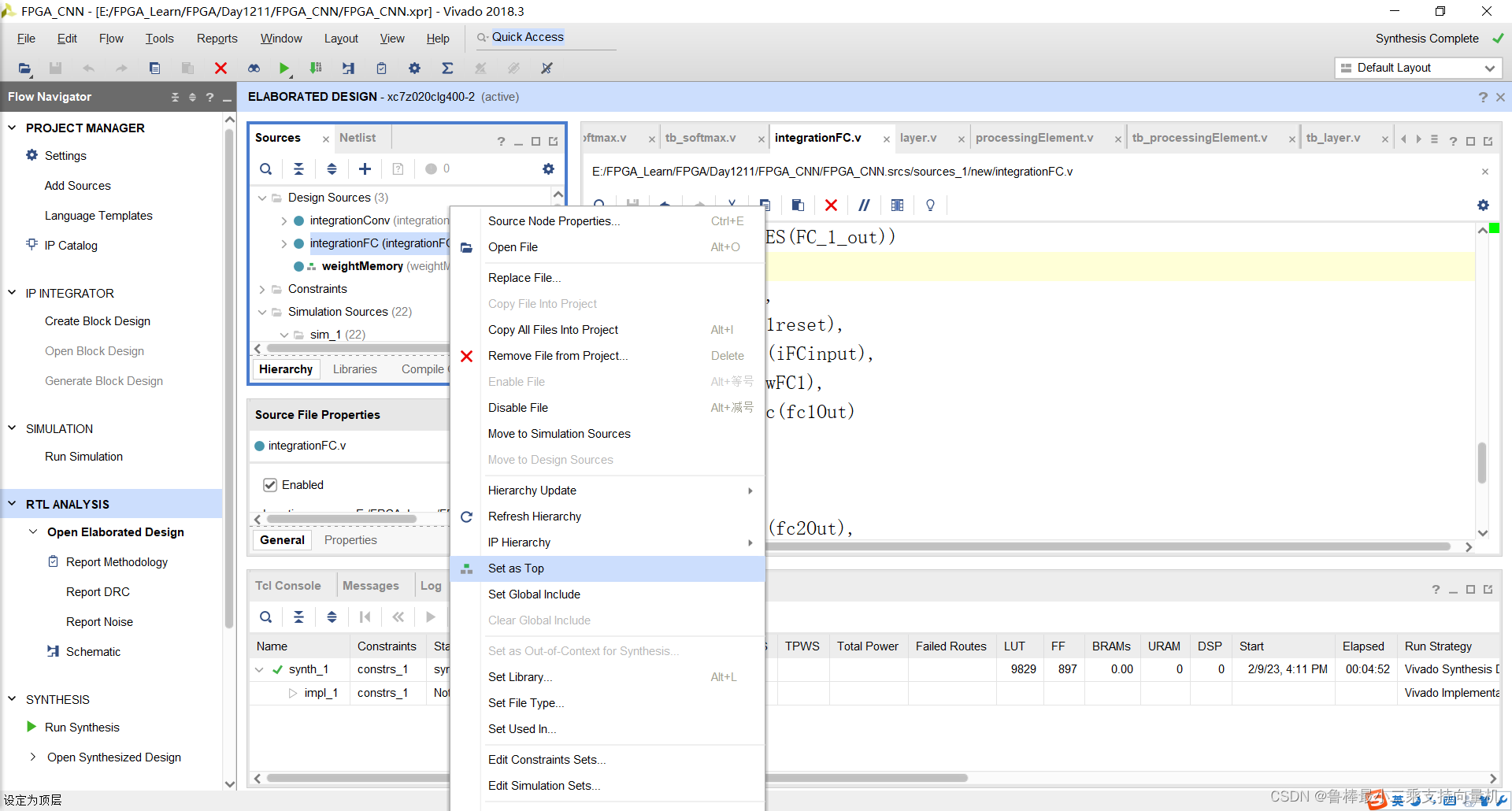Click the binoculars Find icon
The height and width of the screenshot is (811, 1512).
(254, 69)
